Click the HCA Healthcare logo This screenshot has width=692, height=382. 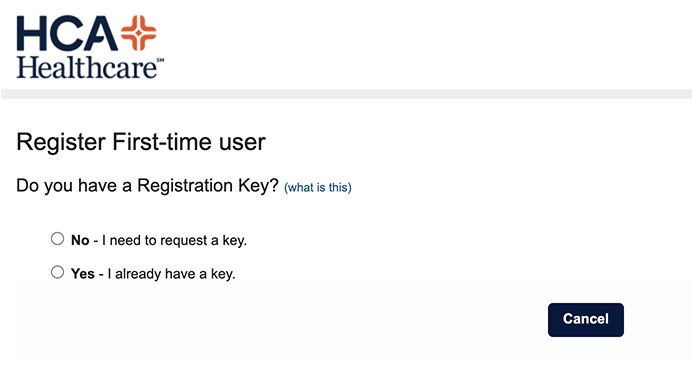tap(90, 47)
